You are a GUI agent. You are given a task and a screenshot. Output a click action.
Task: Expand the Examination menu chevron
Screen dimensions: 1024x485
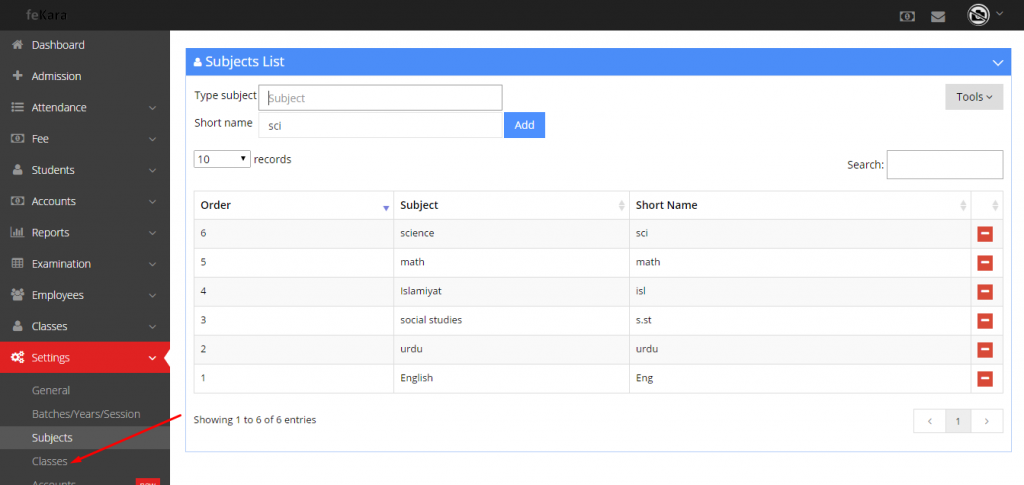[152, 264]
